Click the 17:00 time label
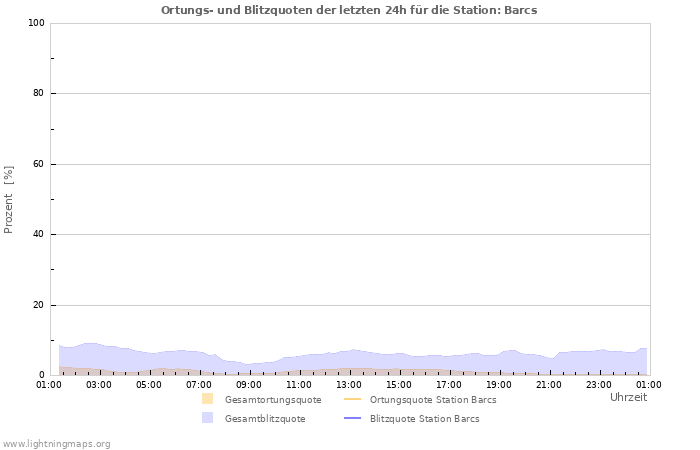Viewport: 700px width, 450px height. [449, 385]
